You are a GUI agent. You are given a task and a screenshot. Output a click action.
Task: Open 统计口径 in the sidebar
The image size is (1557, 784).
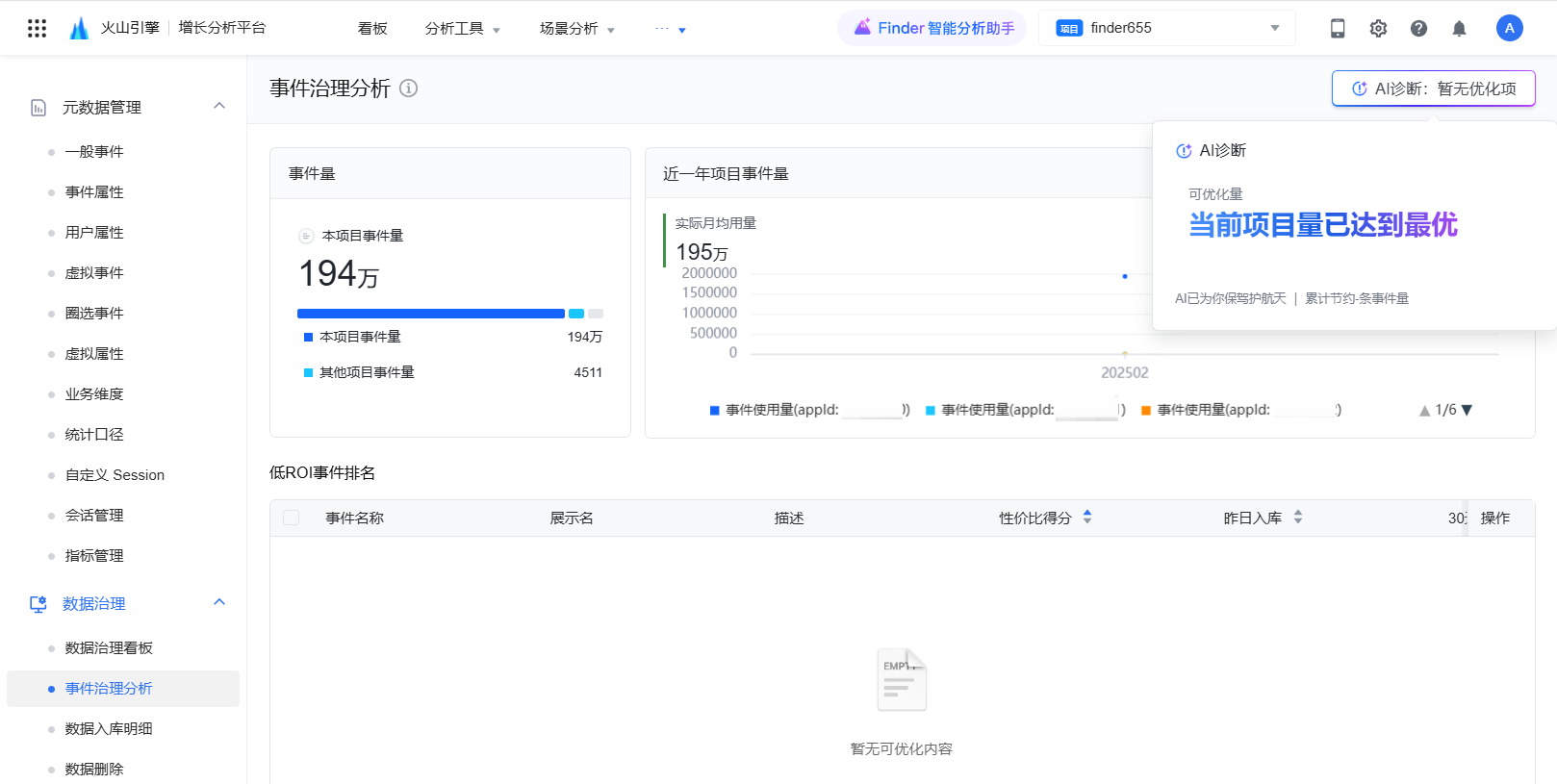click(x=94, y=435)
